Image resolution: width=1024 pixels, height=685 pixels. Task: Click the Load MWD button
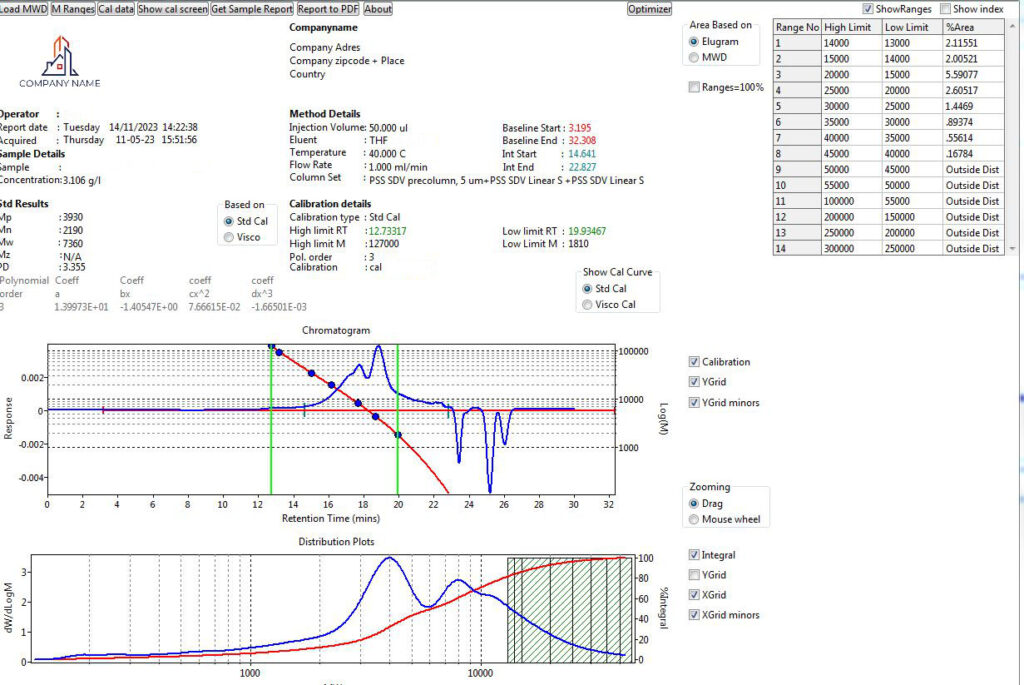pyautogui.click(x=23, y=9)
